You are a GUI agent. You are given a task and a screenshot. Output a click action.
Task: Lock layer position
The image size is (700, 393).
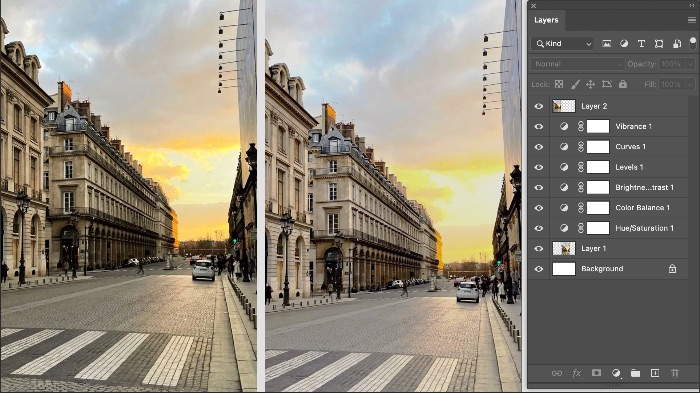click(591, 84)
